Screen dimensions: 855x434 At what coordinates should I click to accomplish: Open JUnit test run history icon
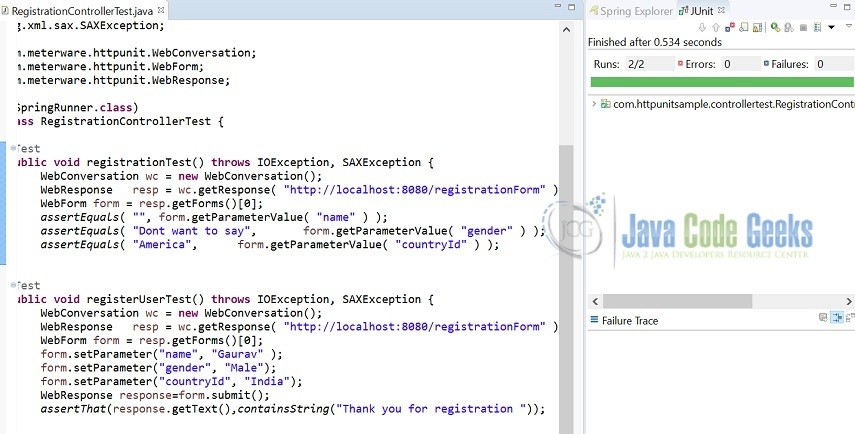point(817,27)
